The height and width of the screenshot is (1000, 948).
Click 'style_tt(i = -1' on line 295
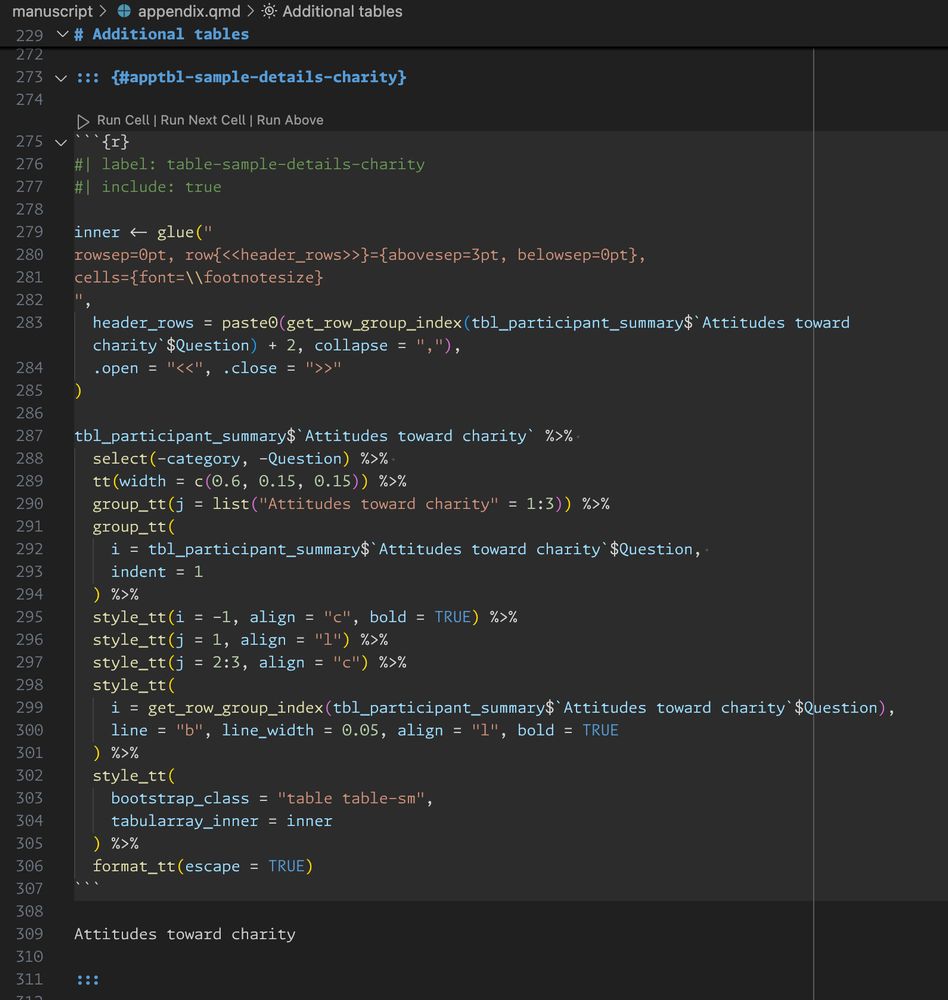[x=161, y=617]
